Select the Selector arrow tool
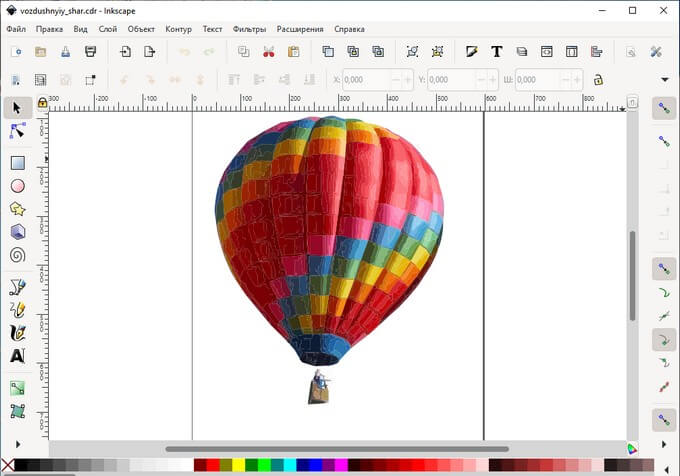680x476 pixels. pyautogui.click(x=17, y=108)
